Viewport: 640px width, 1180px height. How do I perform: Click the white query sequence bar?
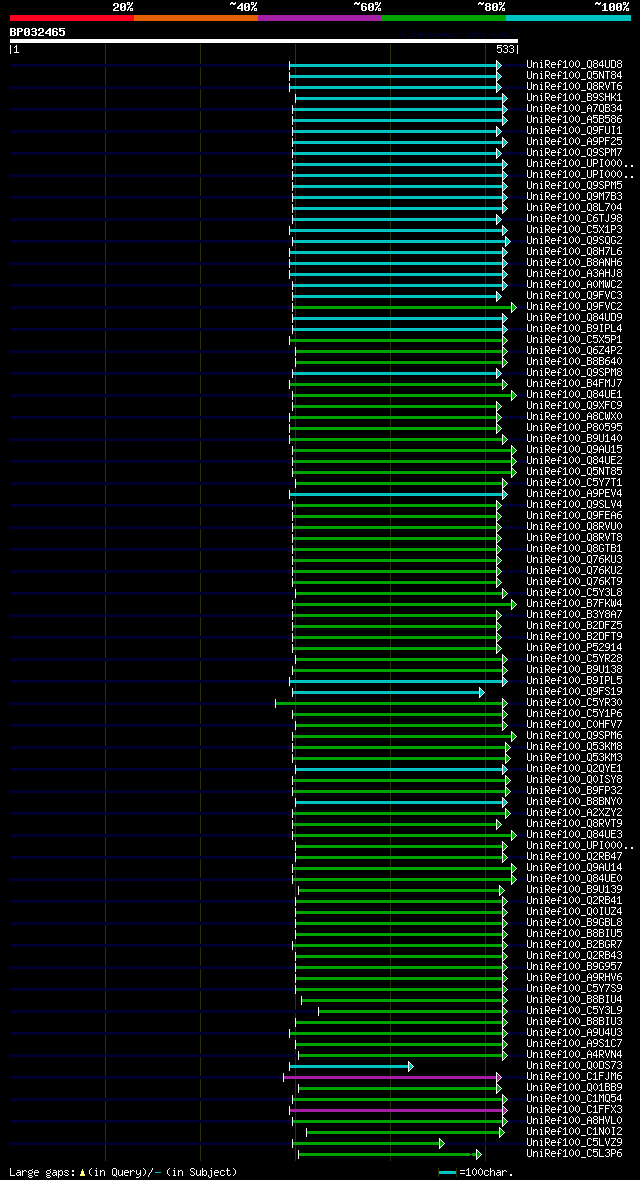264,41
